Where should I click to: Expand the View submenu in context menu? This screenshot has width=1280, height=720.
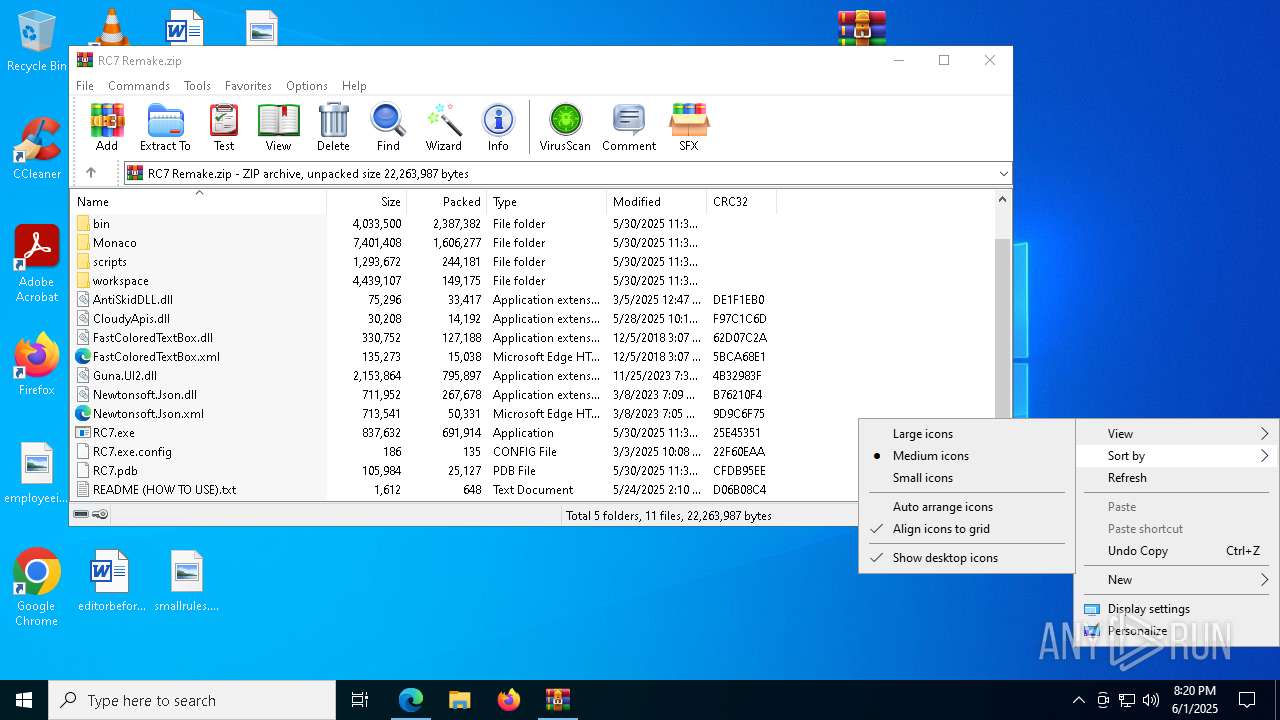[x=1177, y=434]
